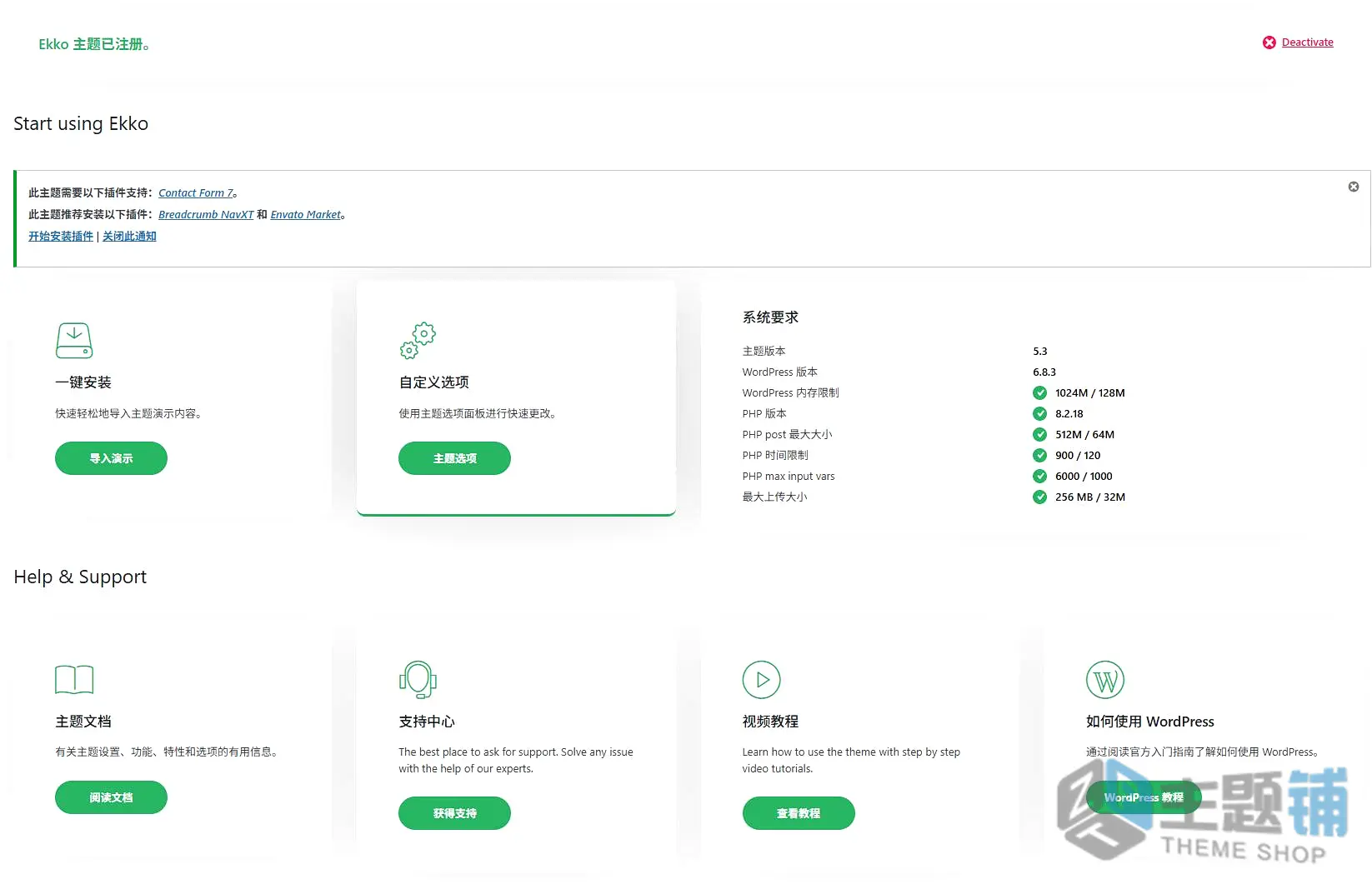Click the 快速轻松地导入主题演示内容 description
The image size is (1372, 889).
click(128, 414)
